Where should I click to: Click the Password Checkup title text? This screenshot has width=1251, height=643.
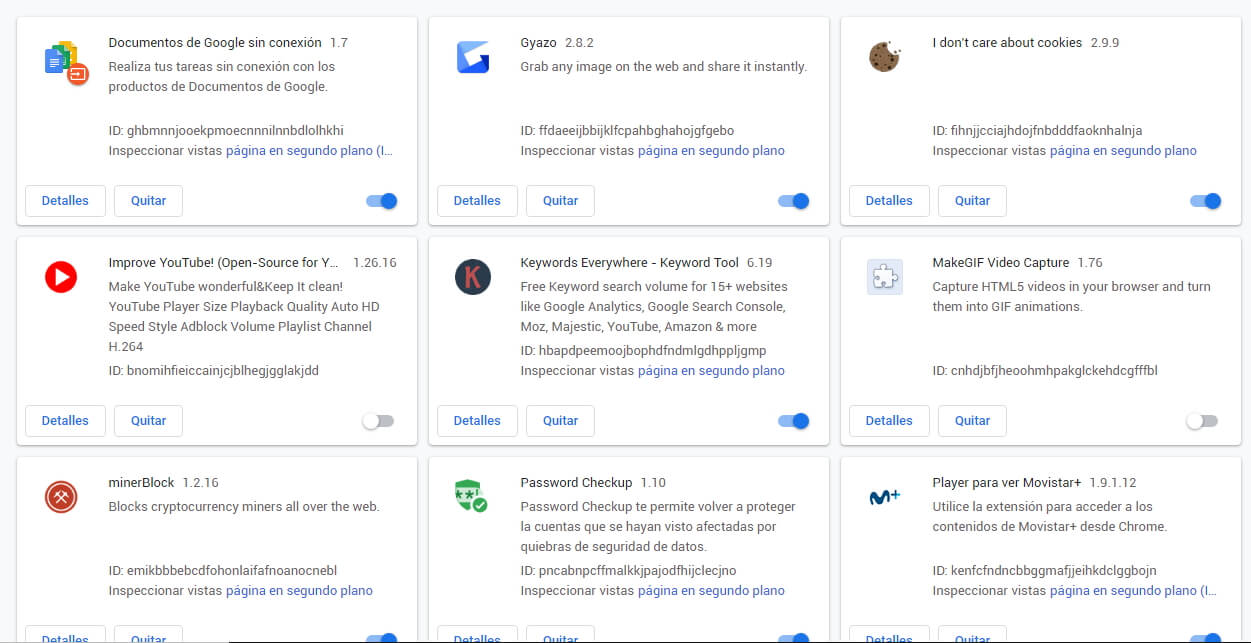pyautogui.click(x=576, y=483)
